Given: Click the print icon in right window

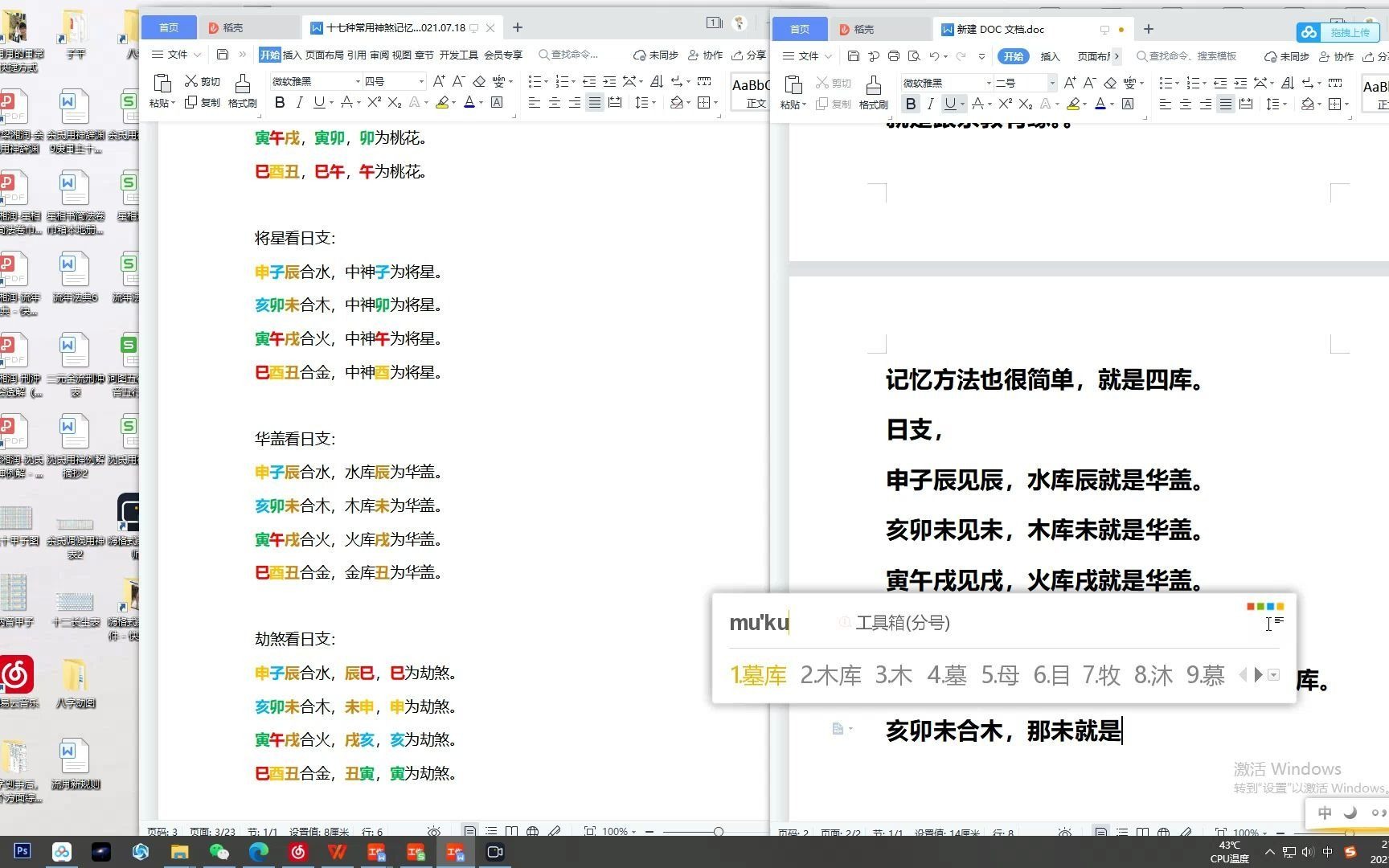Looking at the screenshot, I should (x=893, y=56).
